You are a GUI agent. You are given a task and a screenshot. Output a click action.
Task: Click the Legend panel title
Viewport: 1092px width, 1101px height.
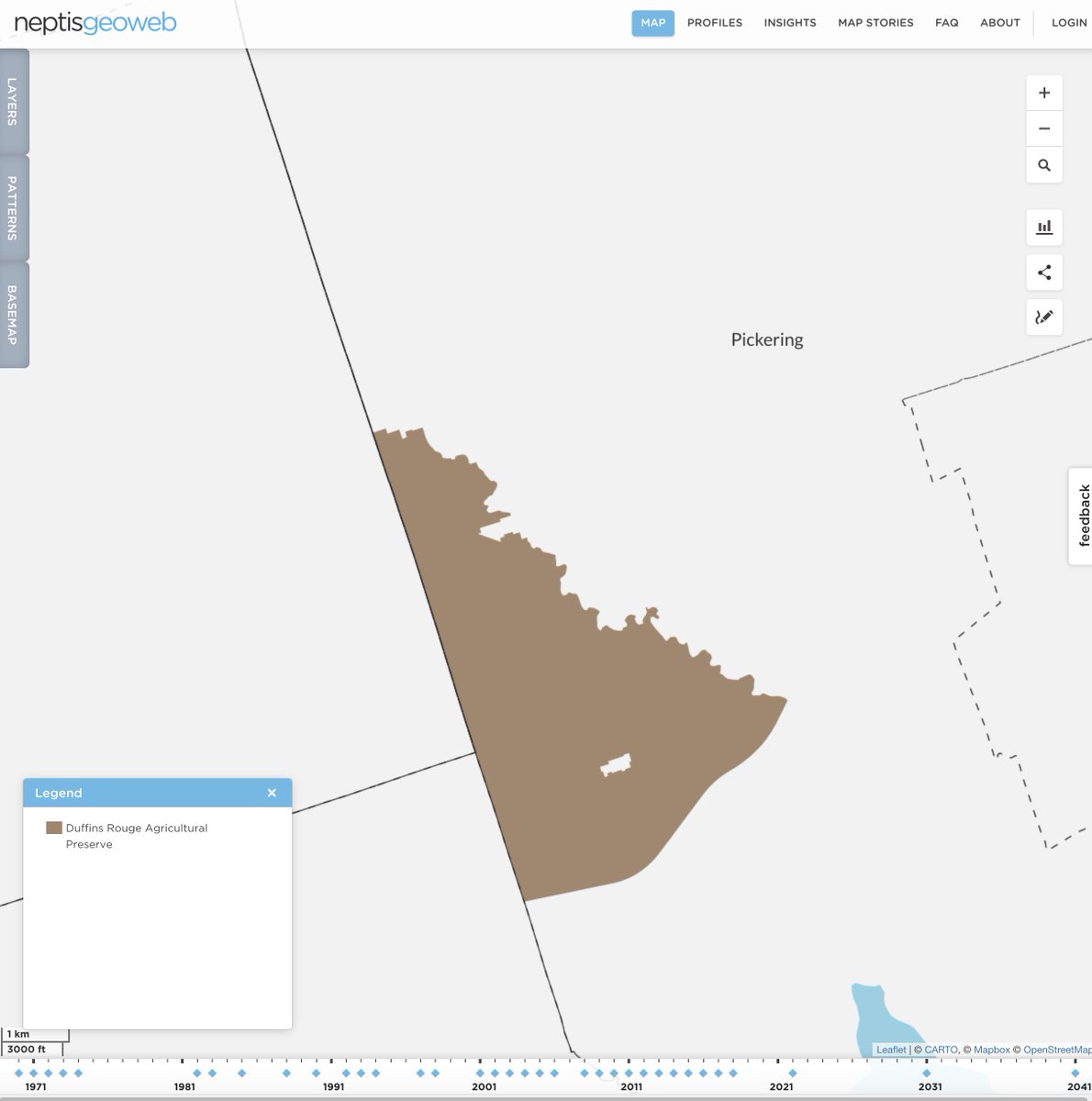59,793
